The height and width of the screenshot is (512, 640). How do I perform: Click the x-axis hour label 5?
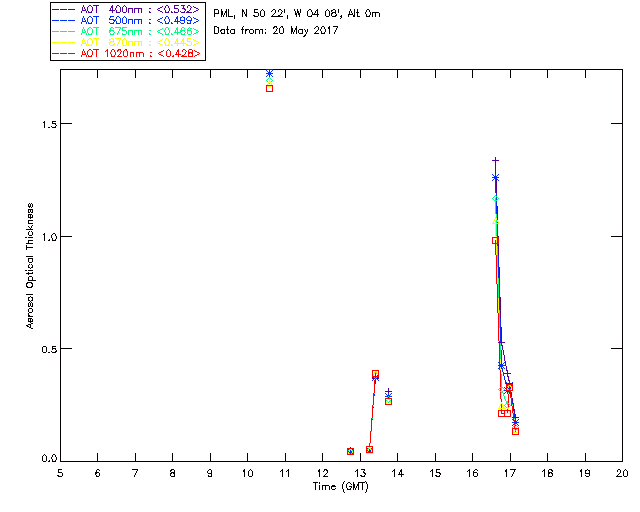pos(60,473)
